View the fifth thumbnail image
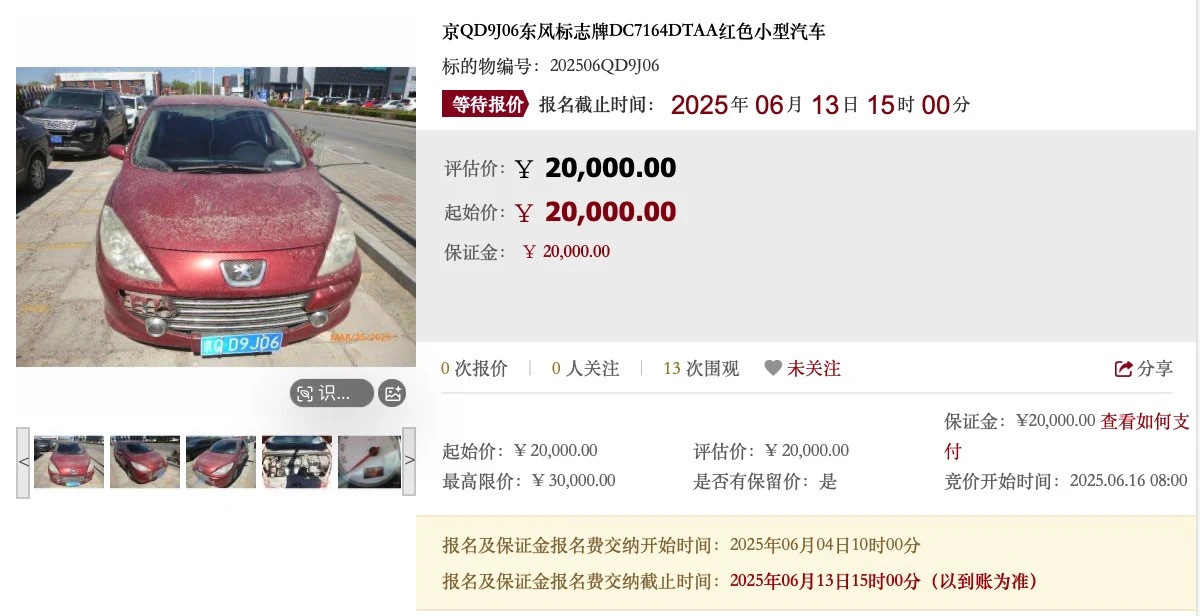 369,462
